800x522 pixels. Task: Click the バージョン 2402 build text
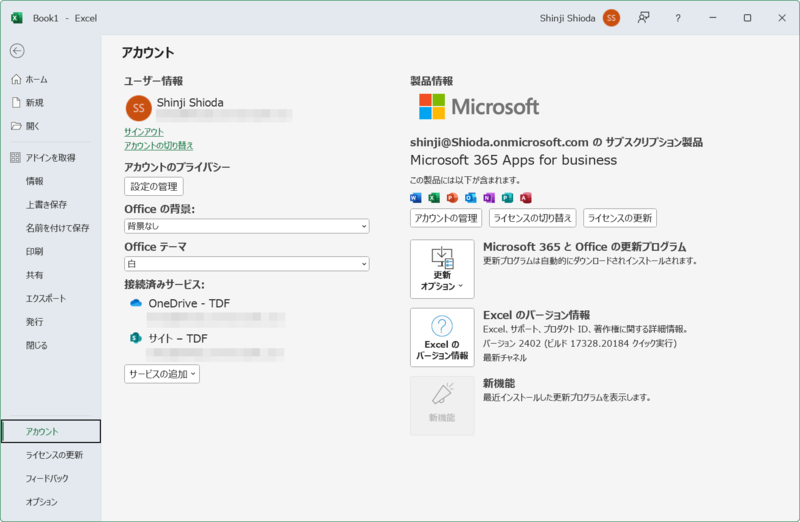point(580,343)
